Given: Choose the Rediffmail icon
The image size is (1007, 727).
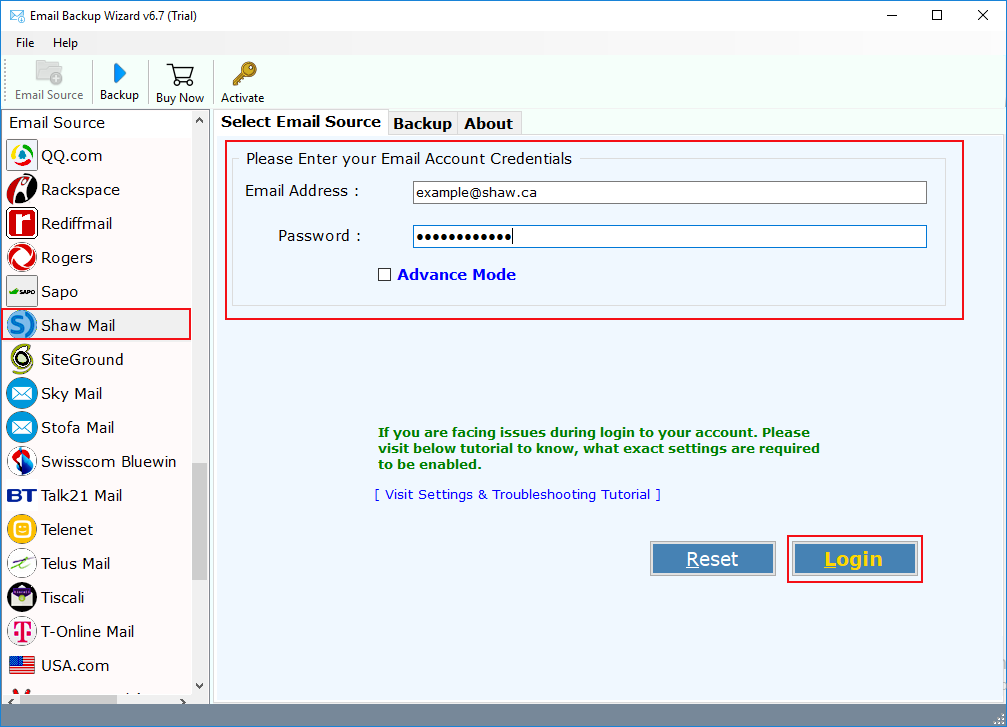Looking at the screenshot, I should tap(22, 223).
